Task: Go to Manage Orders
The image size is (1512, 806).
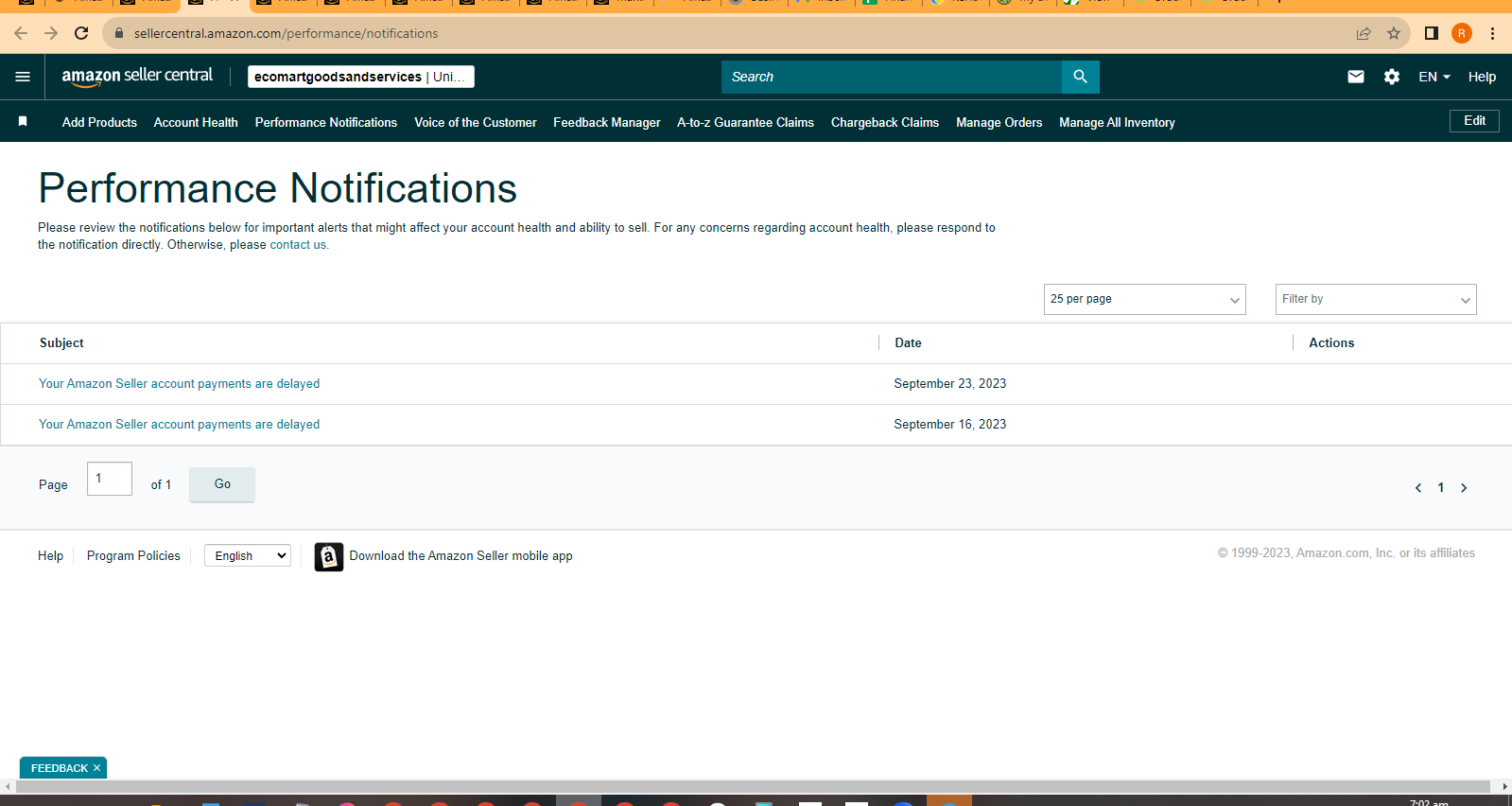Action: point(999,122)
